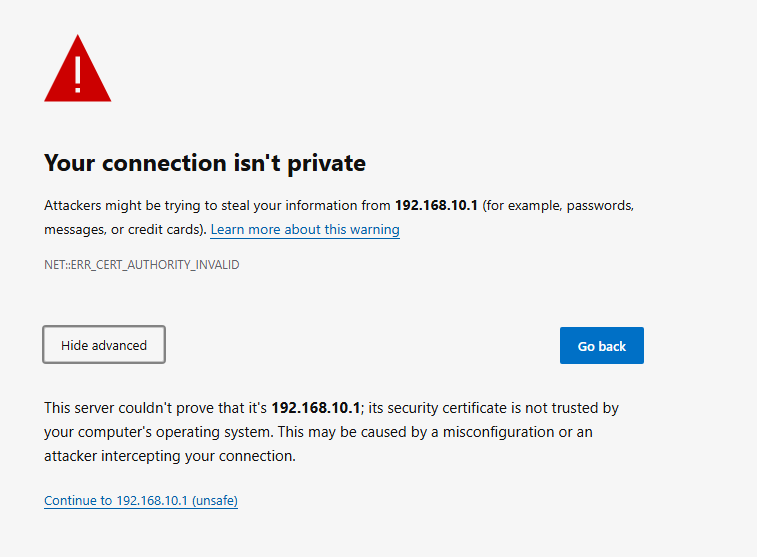The width and height of the screenshot is (757, 557).
Task: Open the 'Learn more about this warning' link
Action: click(305, 229)
